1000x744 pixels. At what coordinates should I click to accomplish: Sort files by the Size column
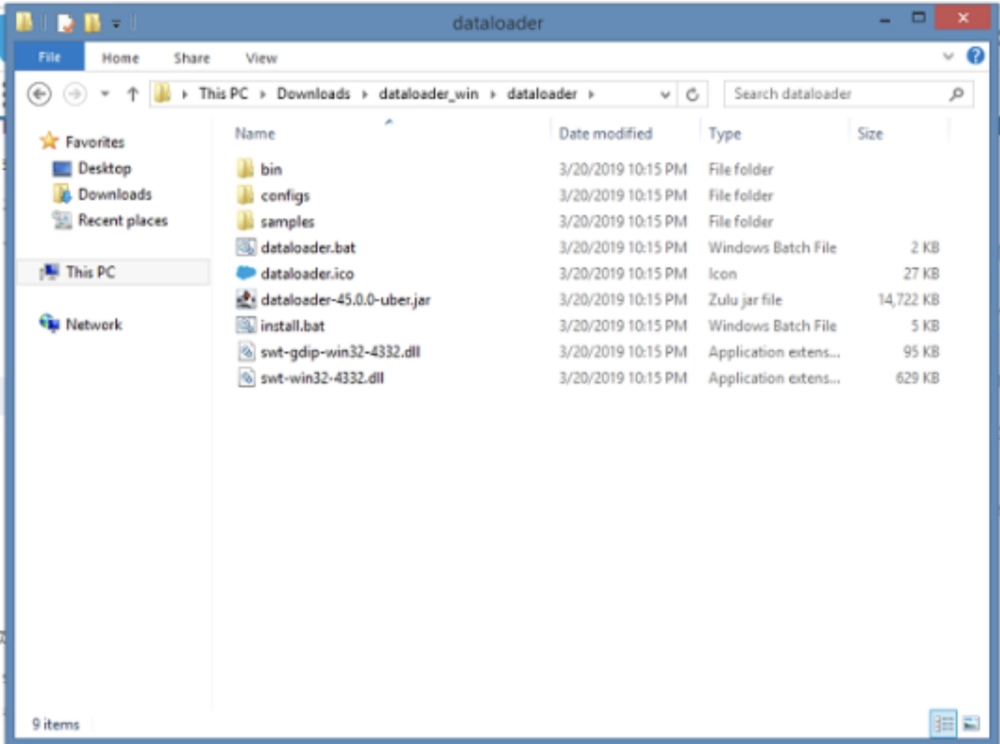point(870,133)
